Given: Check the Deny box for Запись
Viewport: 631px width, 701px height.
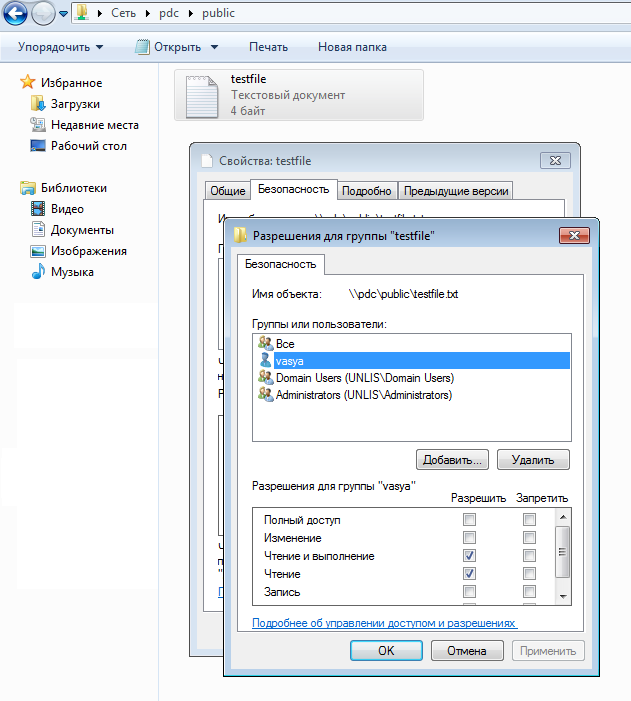Looking at the screenshot, I should click(x=529, y=591).
